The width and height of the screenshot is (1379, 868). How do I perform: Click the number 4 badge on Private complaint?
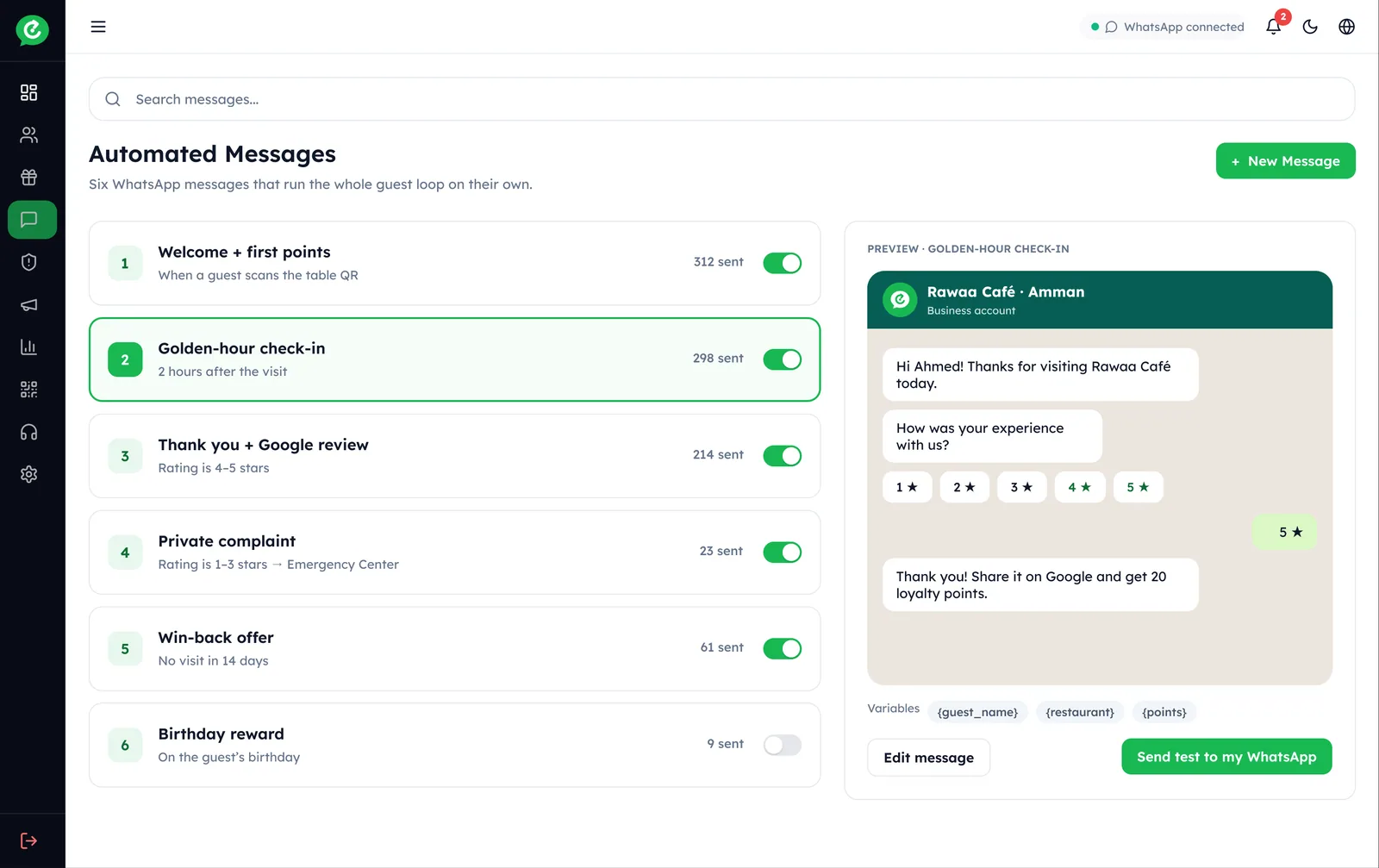(x=125, y=553)
